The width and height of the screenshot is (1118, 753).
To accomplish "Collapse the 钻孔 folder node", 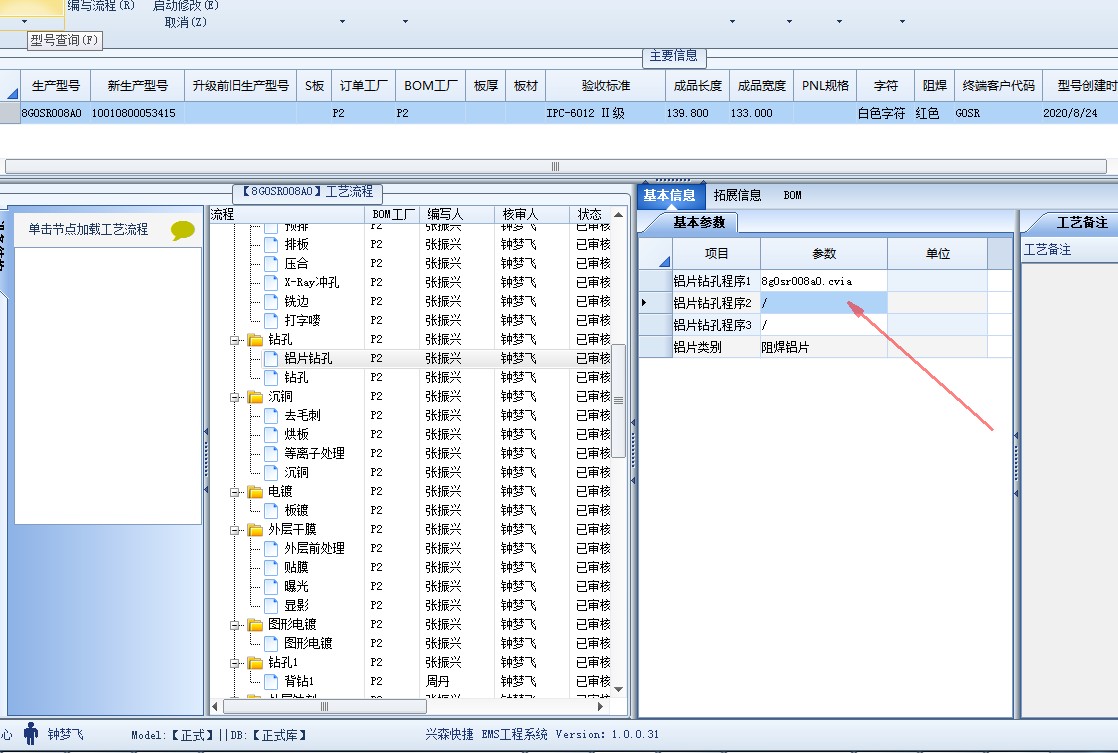I will coord(235,340).
